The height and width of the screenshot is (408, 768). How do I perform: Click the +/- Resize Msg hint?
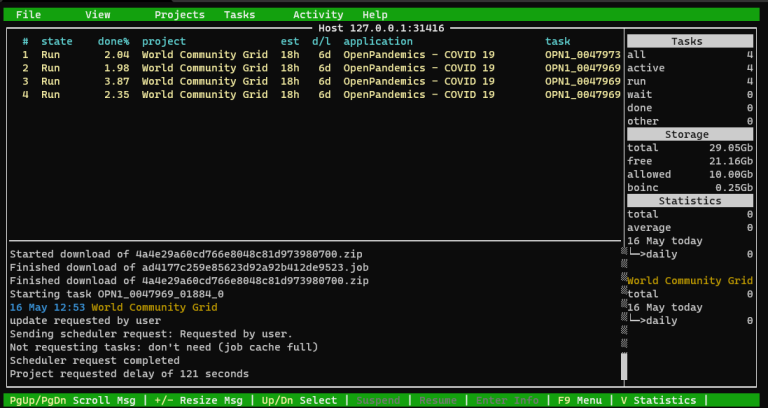pyautogui.click(x=196, y=400)
